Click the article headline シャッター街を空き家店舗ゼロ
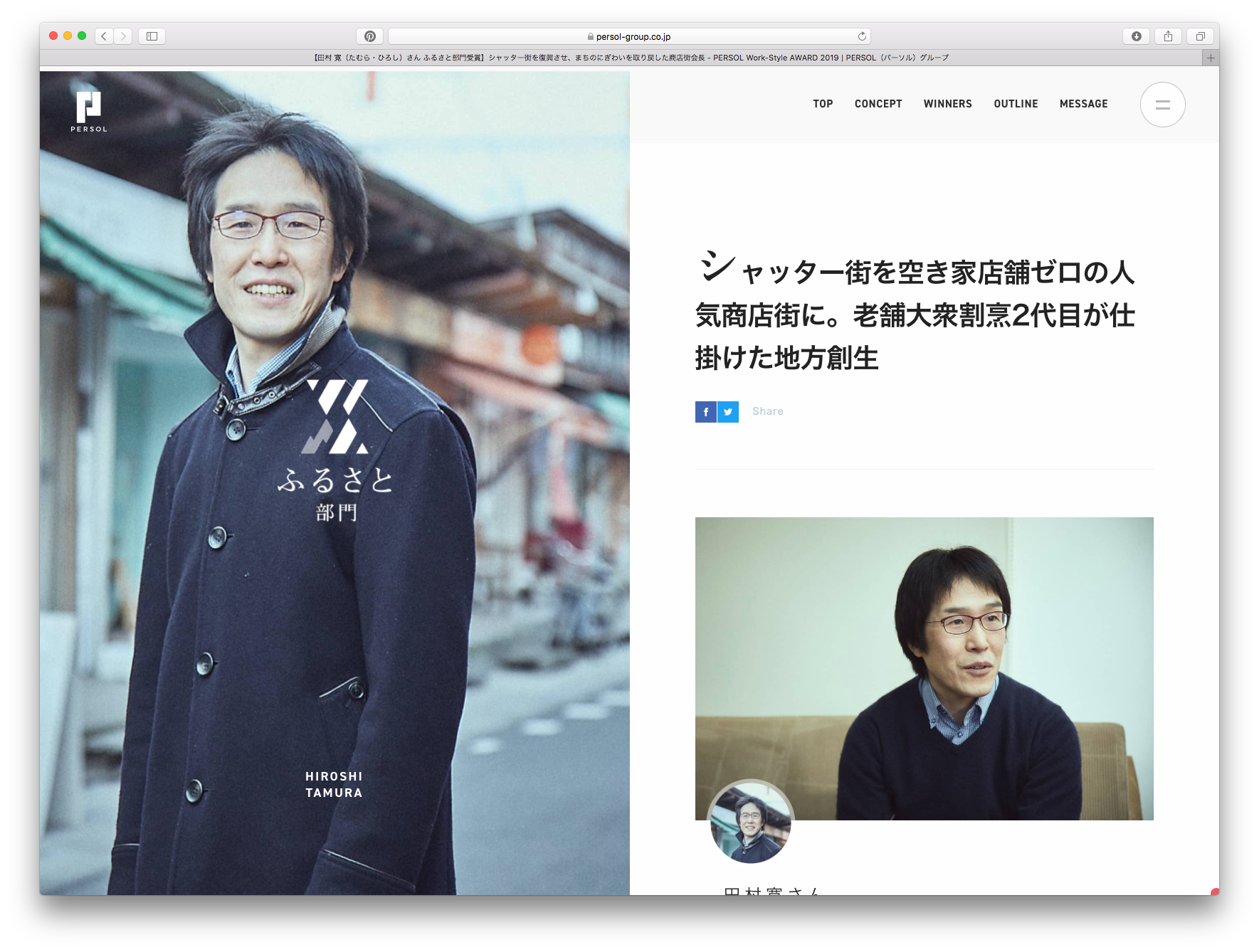Screen dimensions: 1259x952 [915, 312]
